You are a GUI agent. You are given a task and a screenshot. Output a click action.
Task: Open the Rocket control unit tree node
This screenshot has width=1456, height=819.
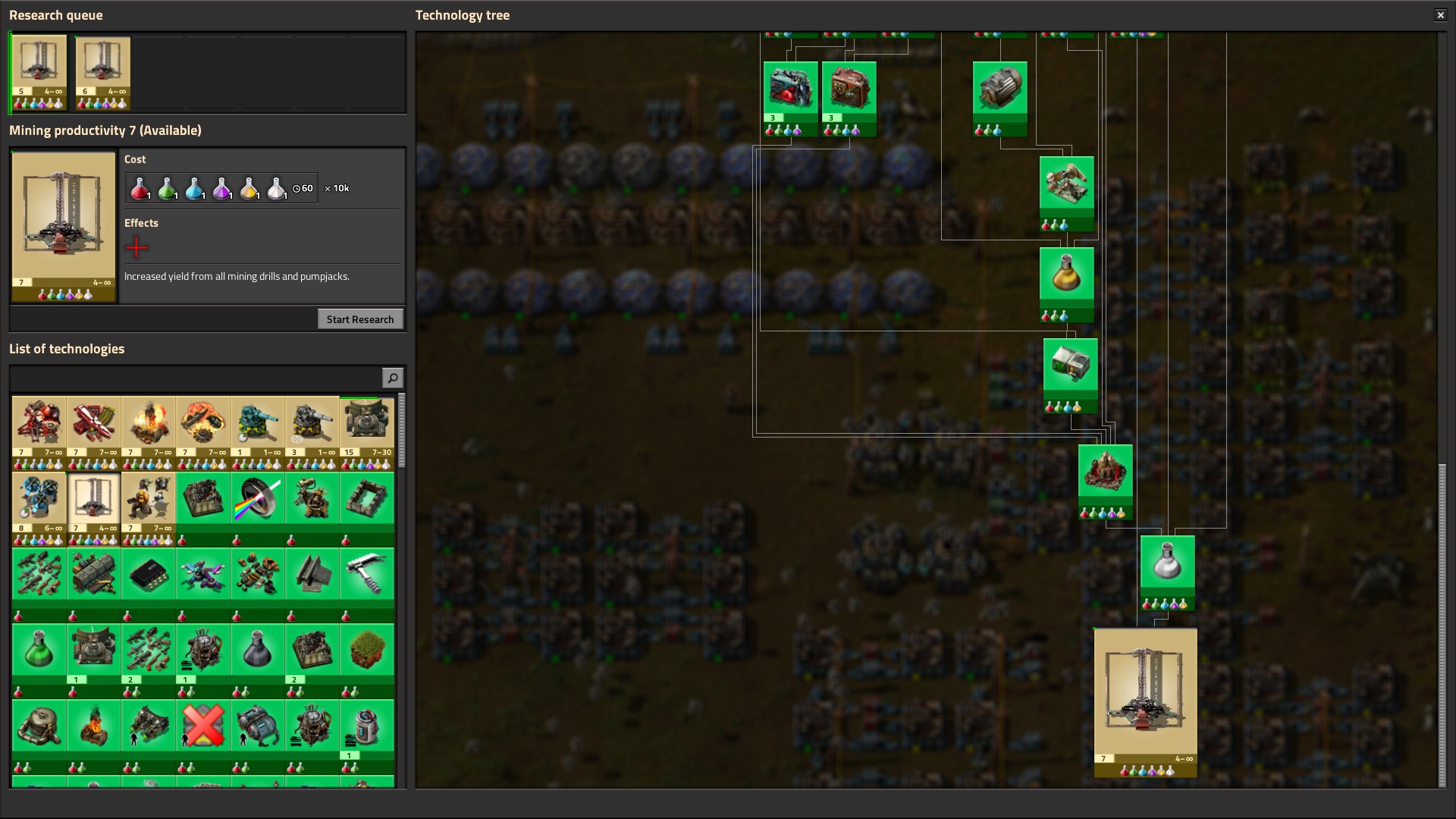coord(1071,376)
